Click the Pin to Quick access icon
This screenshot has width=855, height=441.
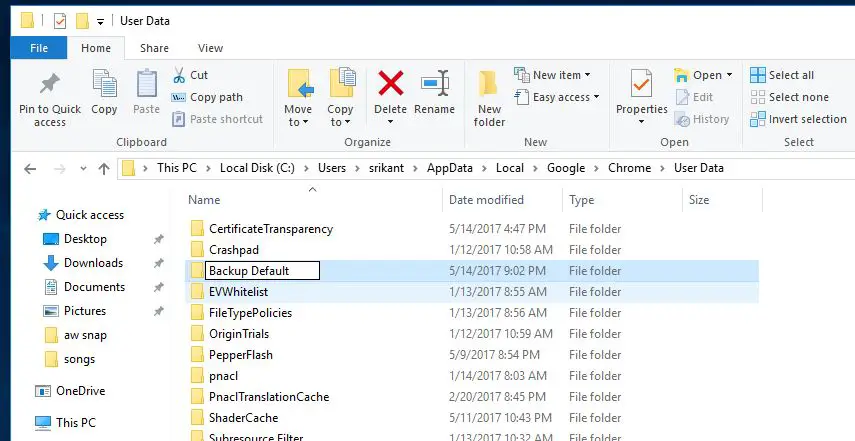[50, 84]
